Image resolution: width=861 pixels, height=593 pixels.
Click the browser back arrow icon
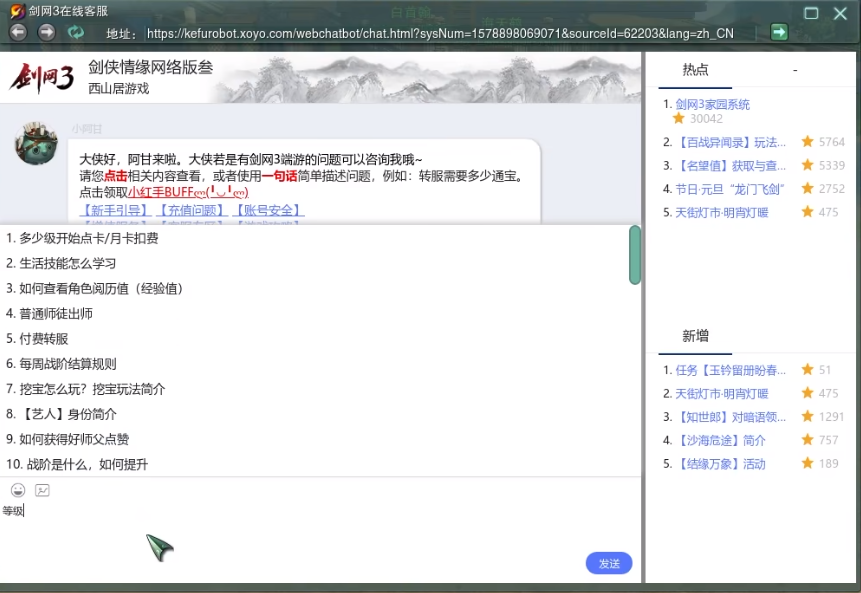(18, 32)
